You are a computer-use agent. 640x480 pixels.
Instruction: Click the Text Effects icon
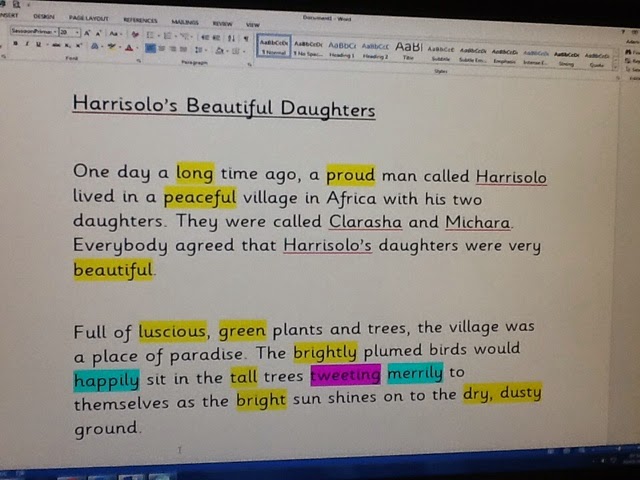click(95, 46)
